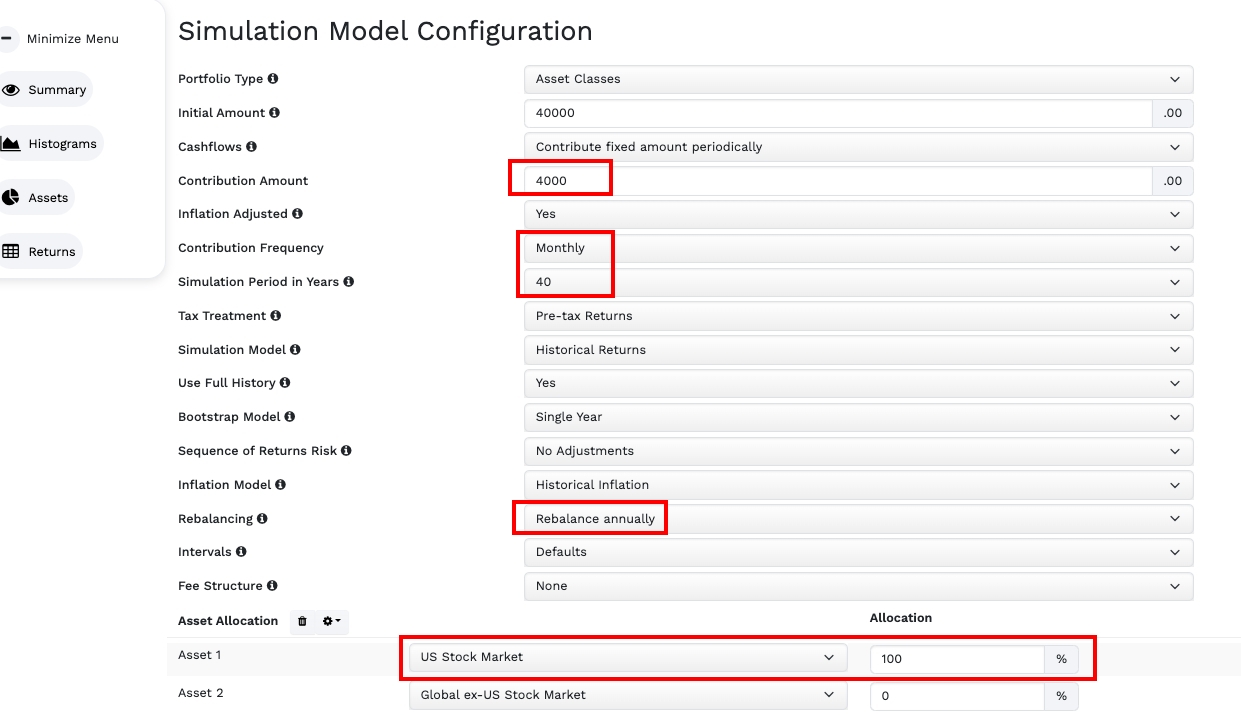This screenshot has width=1241, height=715.
Task: Click the info icon beside Fee Structure
Action: coord(272,586)
